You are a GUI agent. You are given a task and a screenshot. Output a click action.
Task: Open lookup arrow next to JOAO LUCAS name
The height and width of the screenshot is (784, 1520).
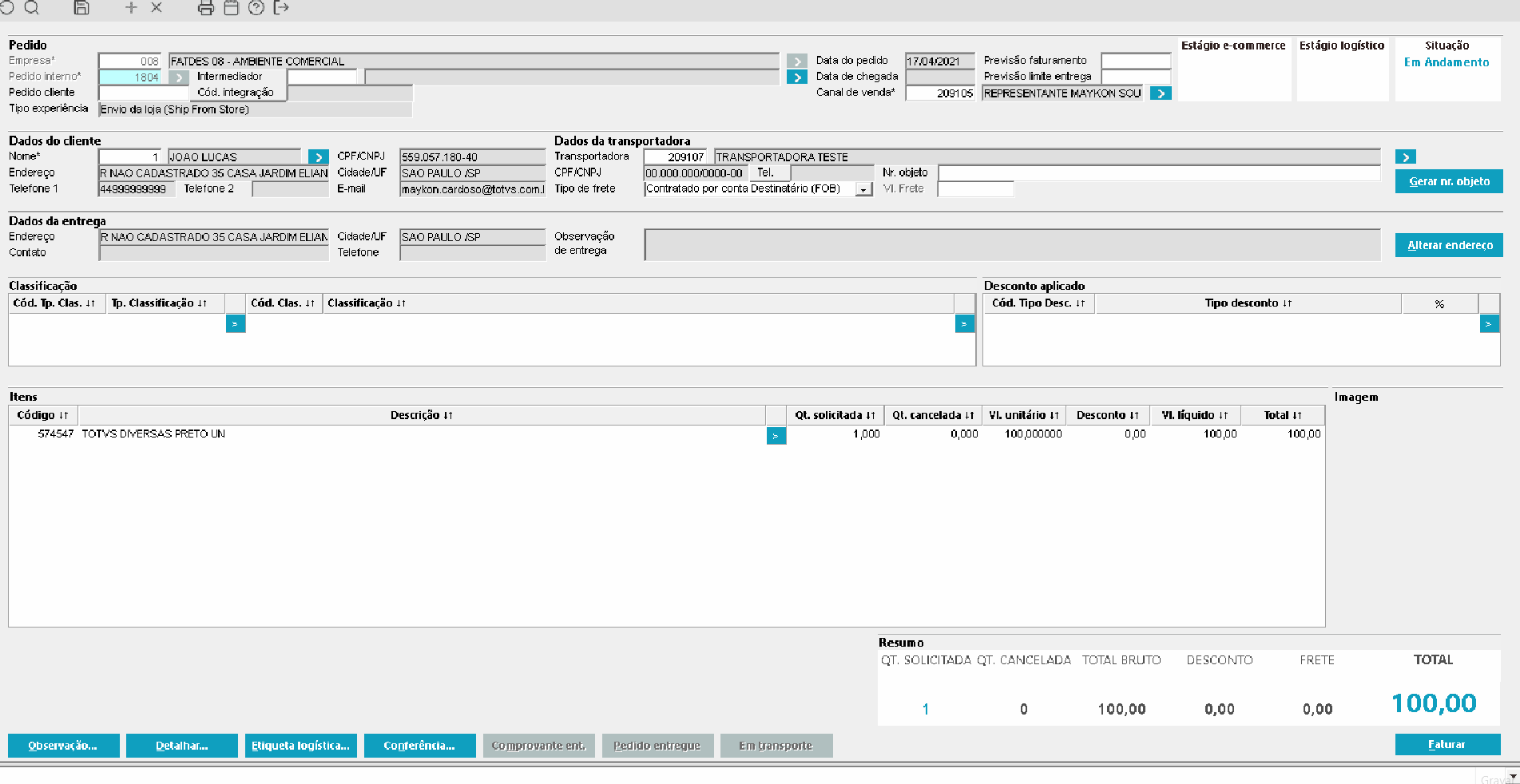318,157
